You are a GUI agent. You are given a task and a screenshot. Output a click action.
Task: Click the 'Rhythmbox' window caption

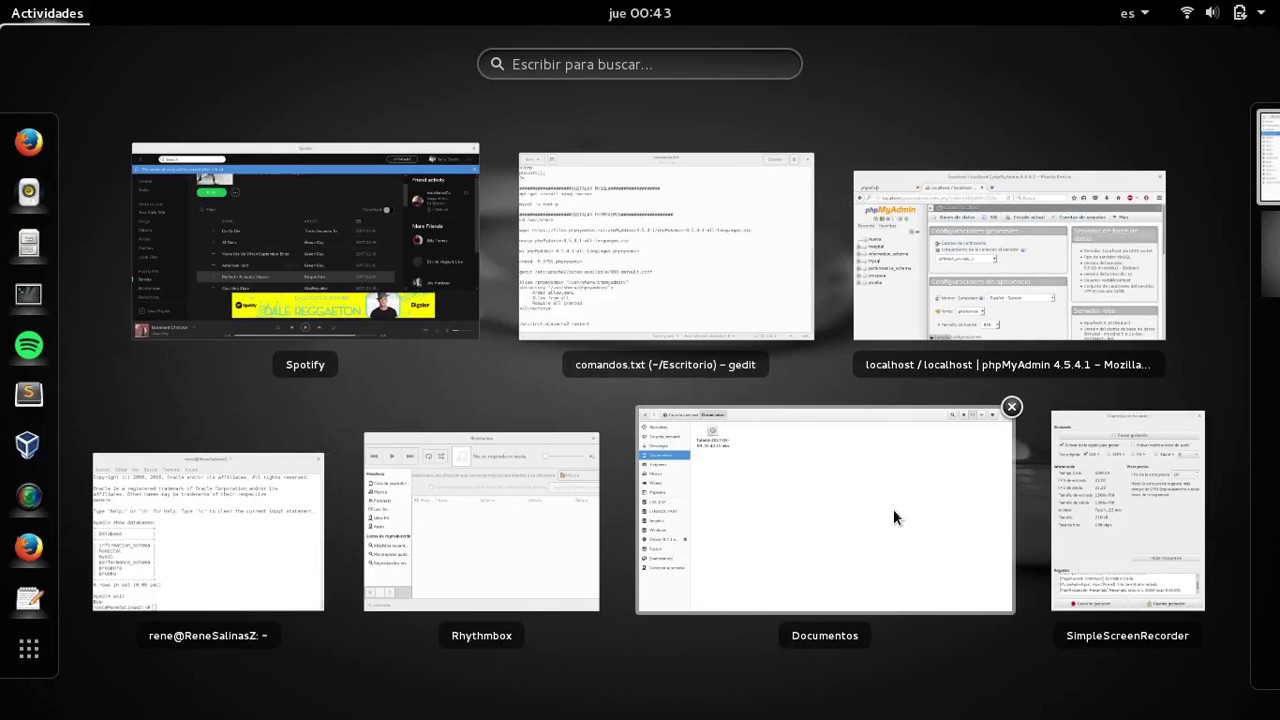481,636
